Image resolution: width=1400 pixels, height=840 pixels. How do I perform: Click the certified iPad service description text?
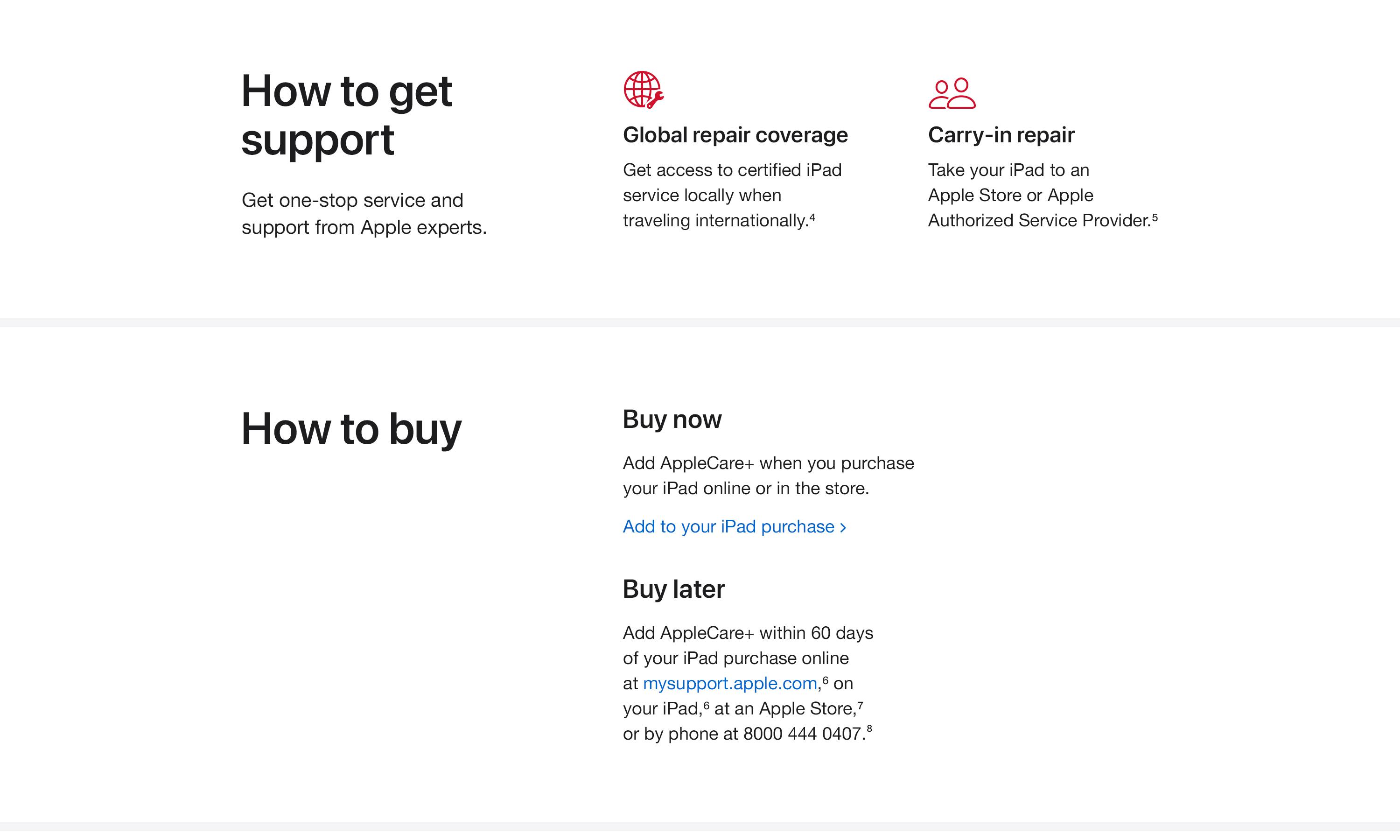(732, 195)
